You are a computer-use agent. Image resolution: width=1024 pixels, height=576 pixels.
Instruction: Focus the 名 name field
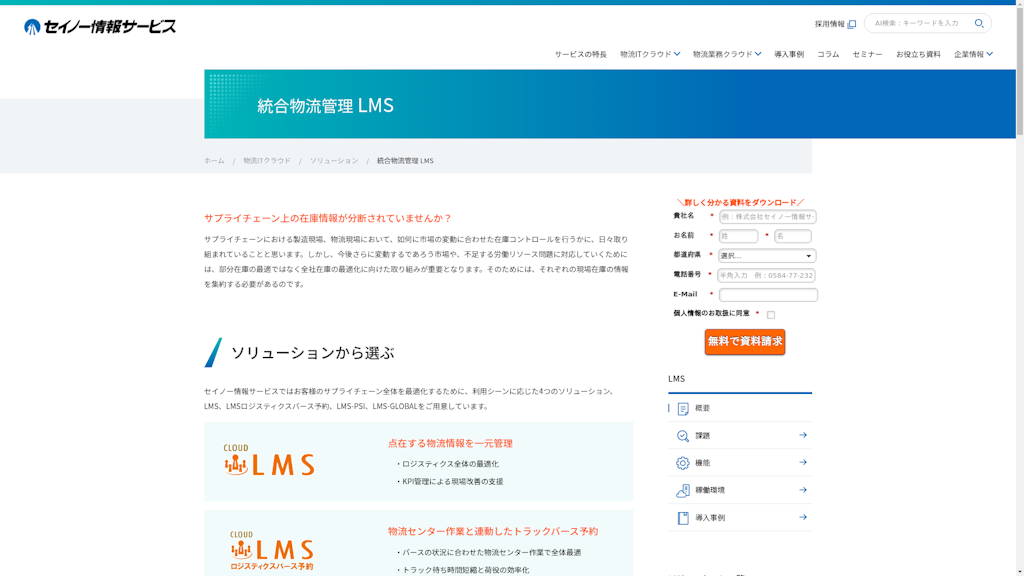point(793,236)
